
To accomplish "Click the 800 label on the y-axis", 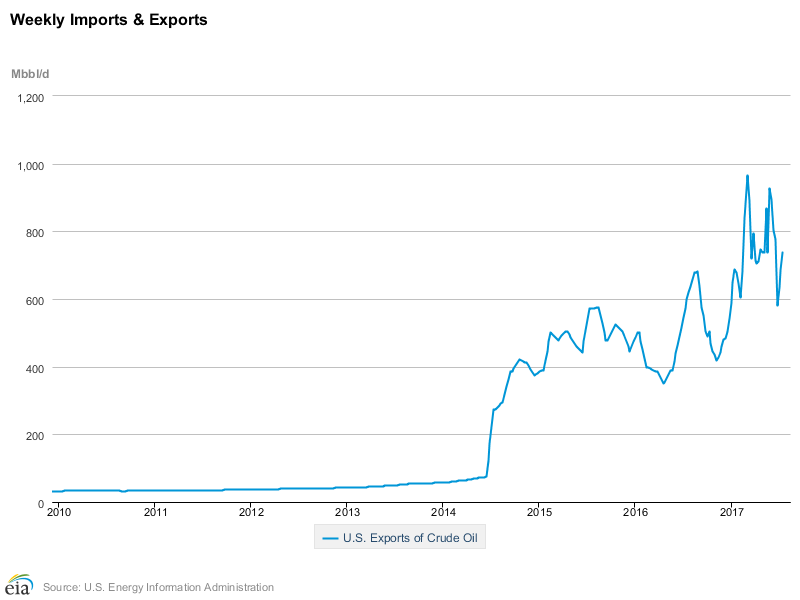I will (36, 233).
